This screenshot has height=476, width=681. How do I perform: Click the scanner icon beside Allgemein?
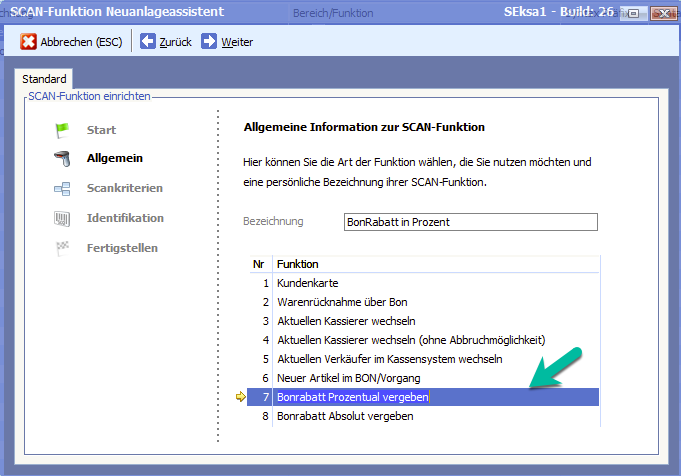[x=64, y=158]
